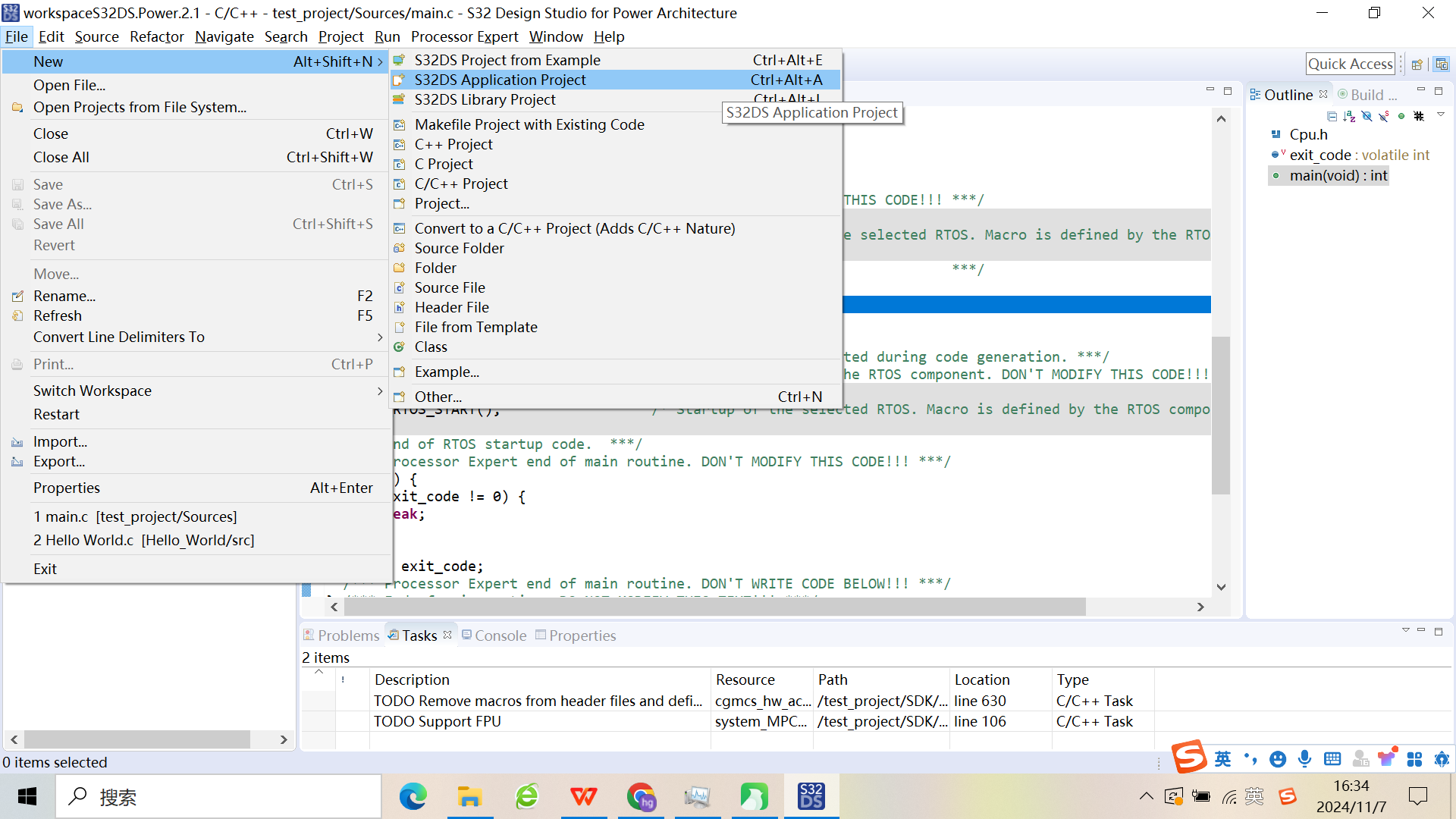Image resolution: width=1456 pixels, height=819 pixels.
Task: Click alphabetical Sort icon in Outline
Action: click(1349, 116)
